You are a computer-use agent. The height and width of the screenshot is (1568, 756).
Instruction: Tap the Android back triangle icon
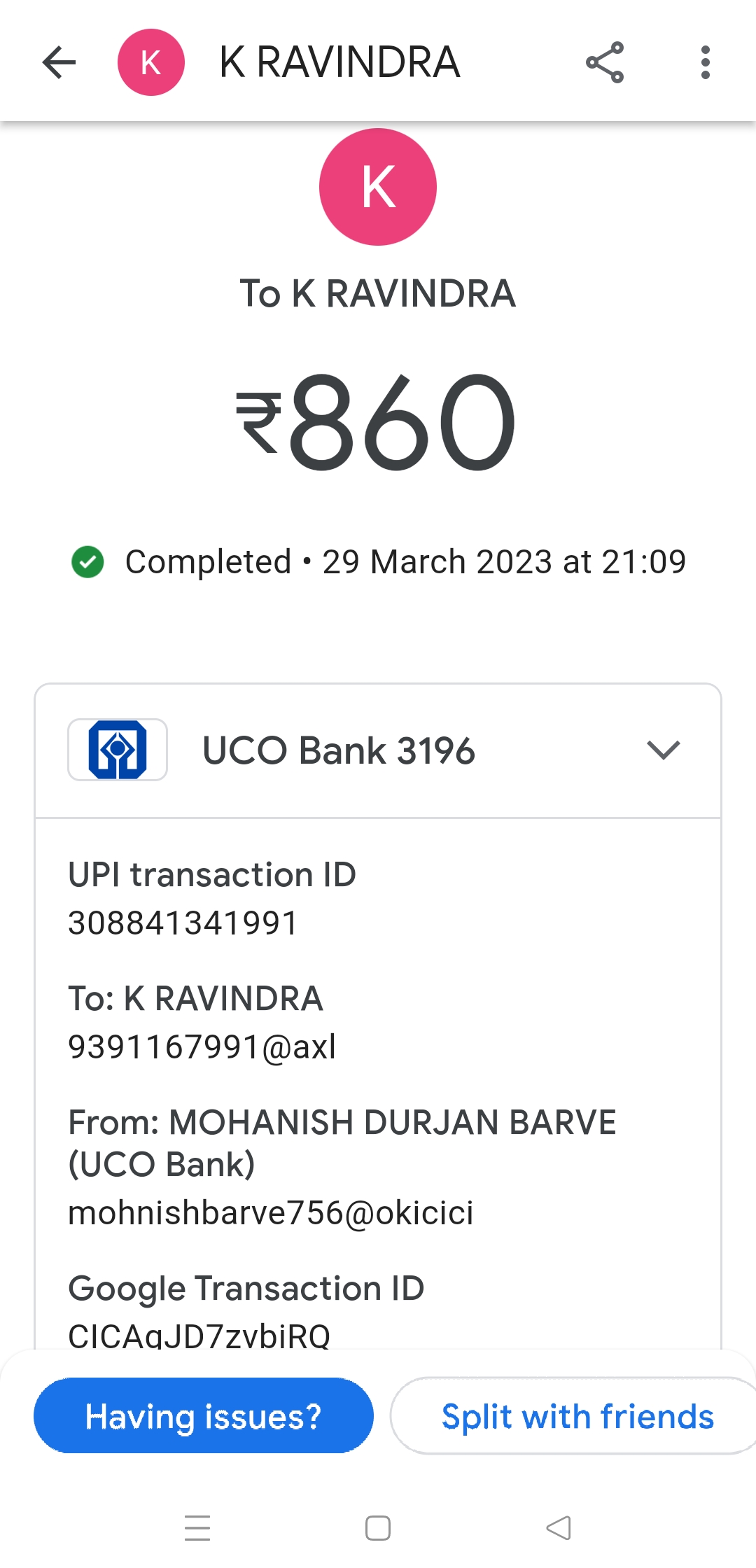click(x=559, y=1527)
